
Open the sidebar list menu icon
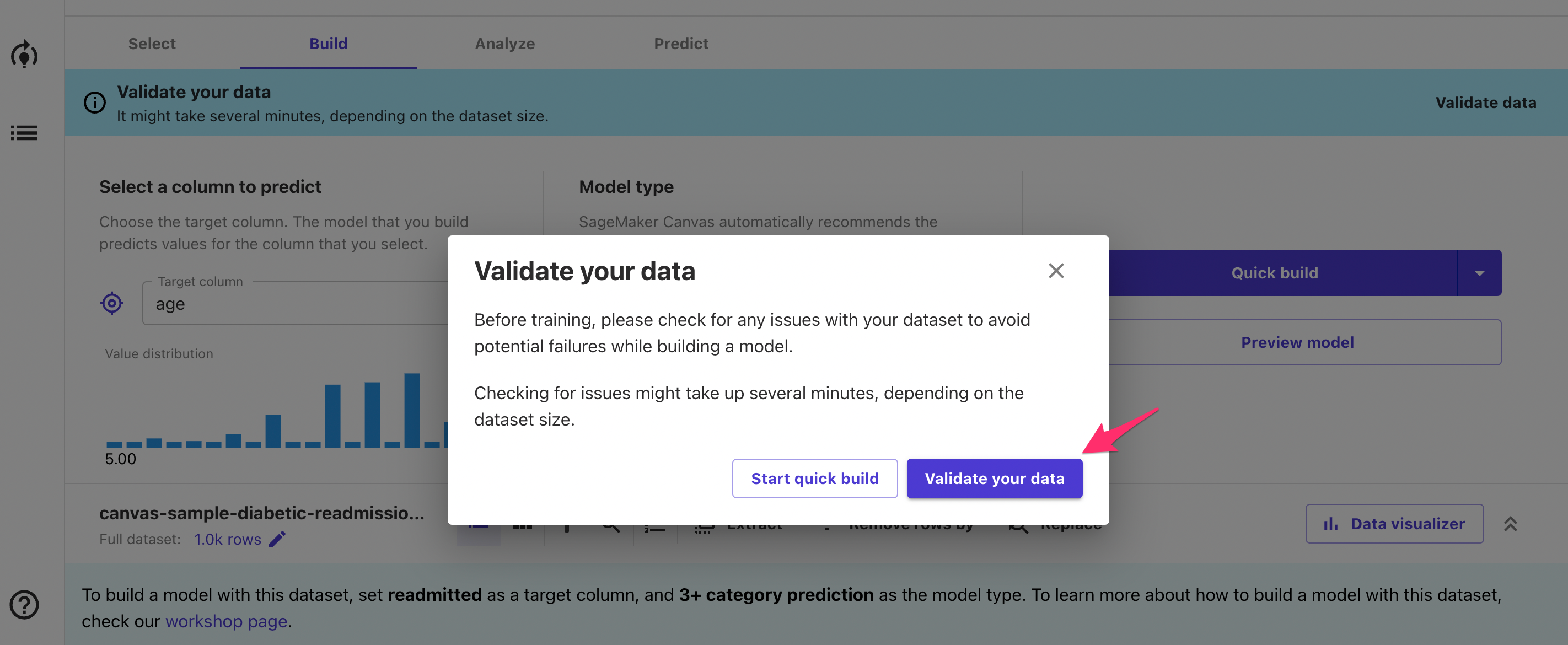(x=24, y=133)
